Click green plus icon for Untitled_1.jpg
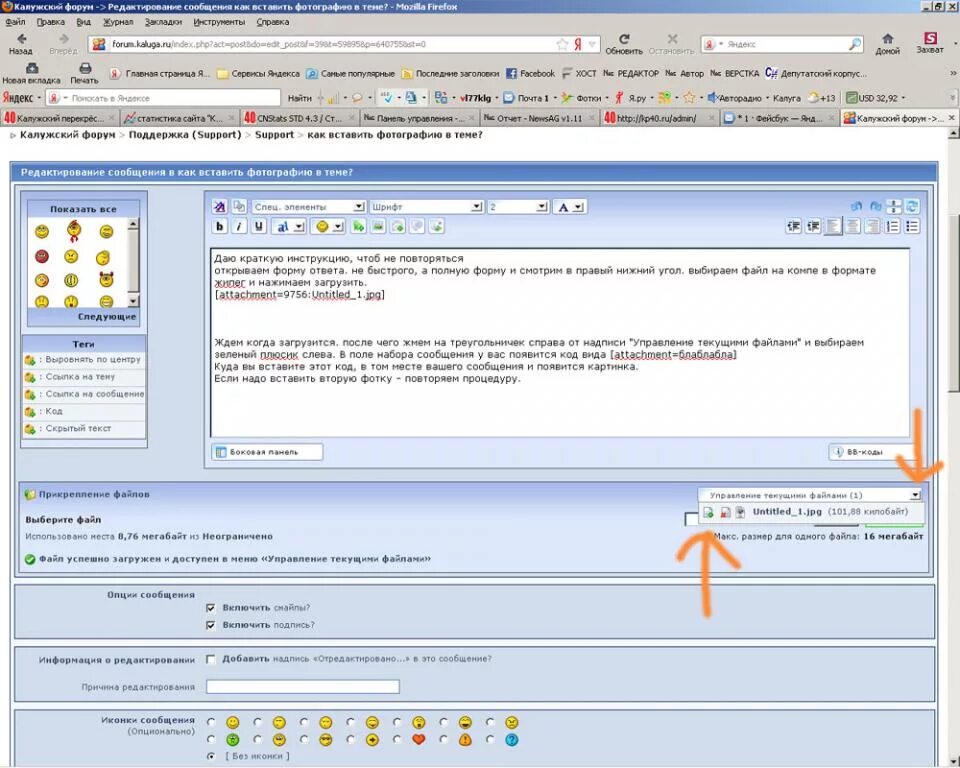 708,513
